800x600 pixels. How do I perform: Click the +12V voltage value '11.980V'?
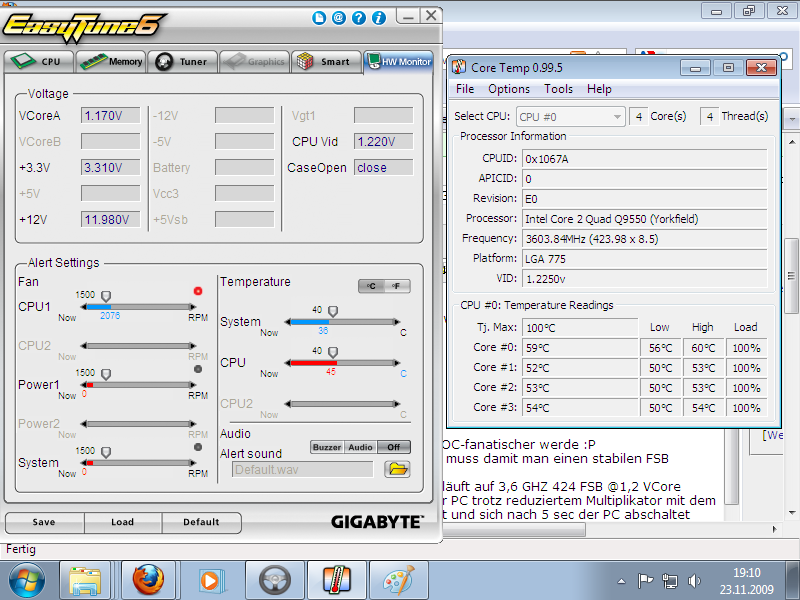[110, 219]
